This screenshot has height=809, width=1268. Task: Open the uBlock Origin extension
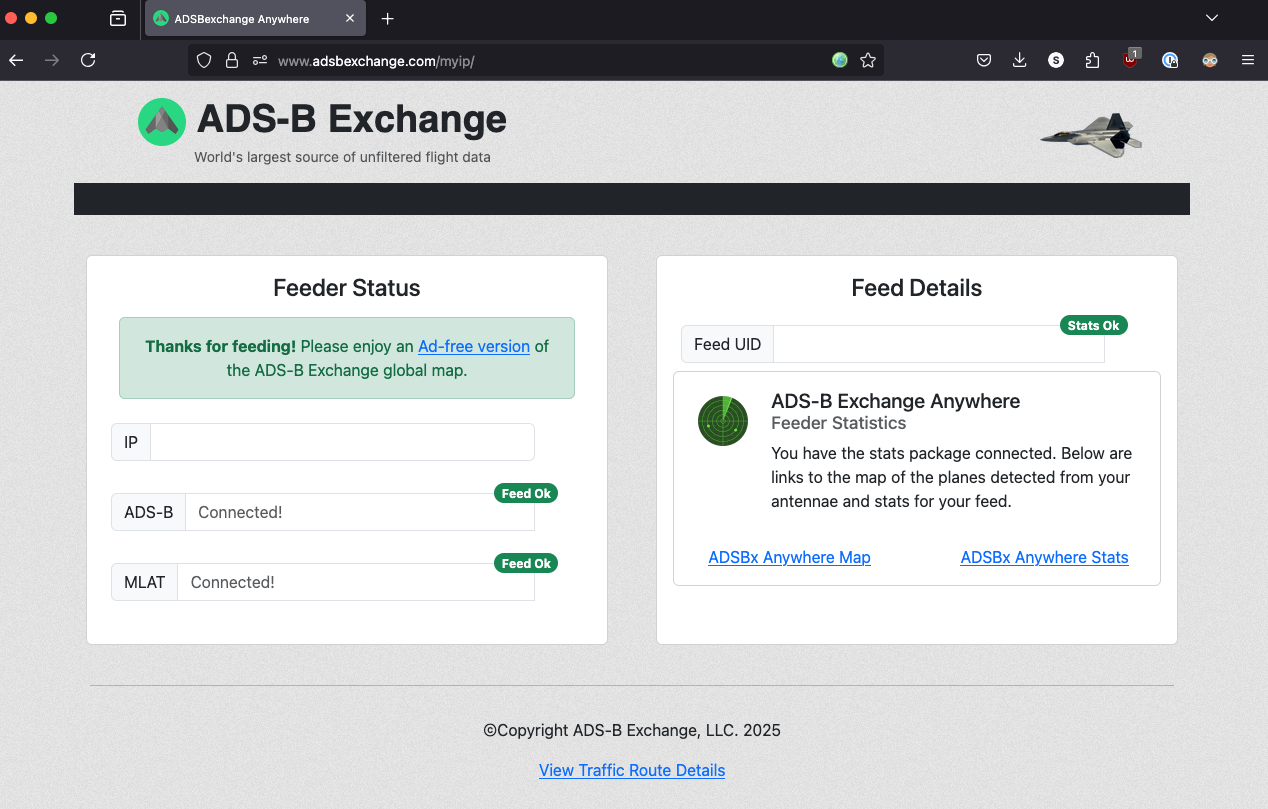[x=1130, y=60]
